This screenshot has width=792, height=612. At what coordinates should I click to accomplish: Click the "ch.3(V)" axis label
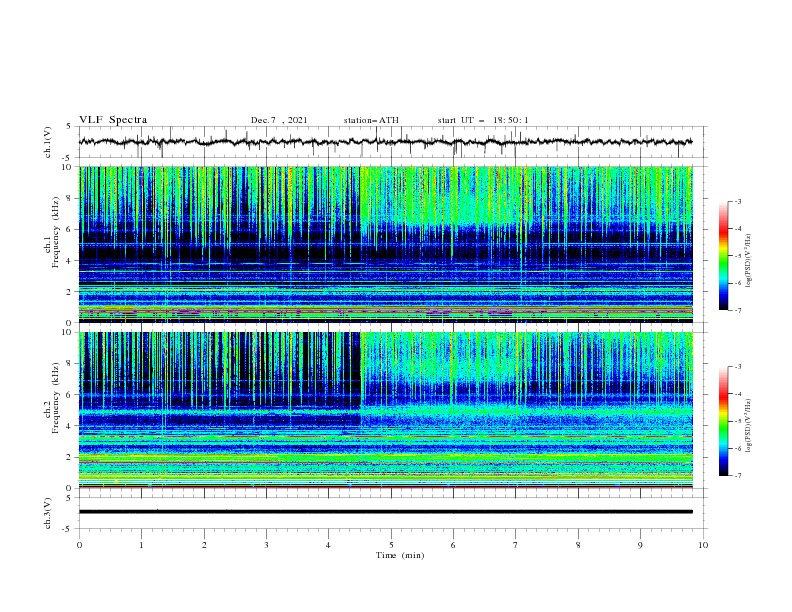[x=48, y=513]
